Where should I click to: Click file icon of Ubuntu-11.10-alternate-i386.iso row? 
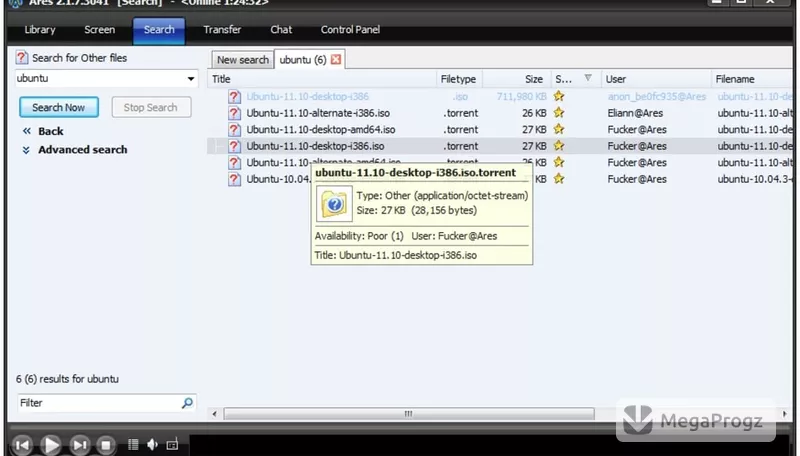coord(234,113)
